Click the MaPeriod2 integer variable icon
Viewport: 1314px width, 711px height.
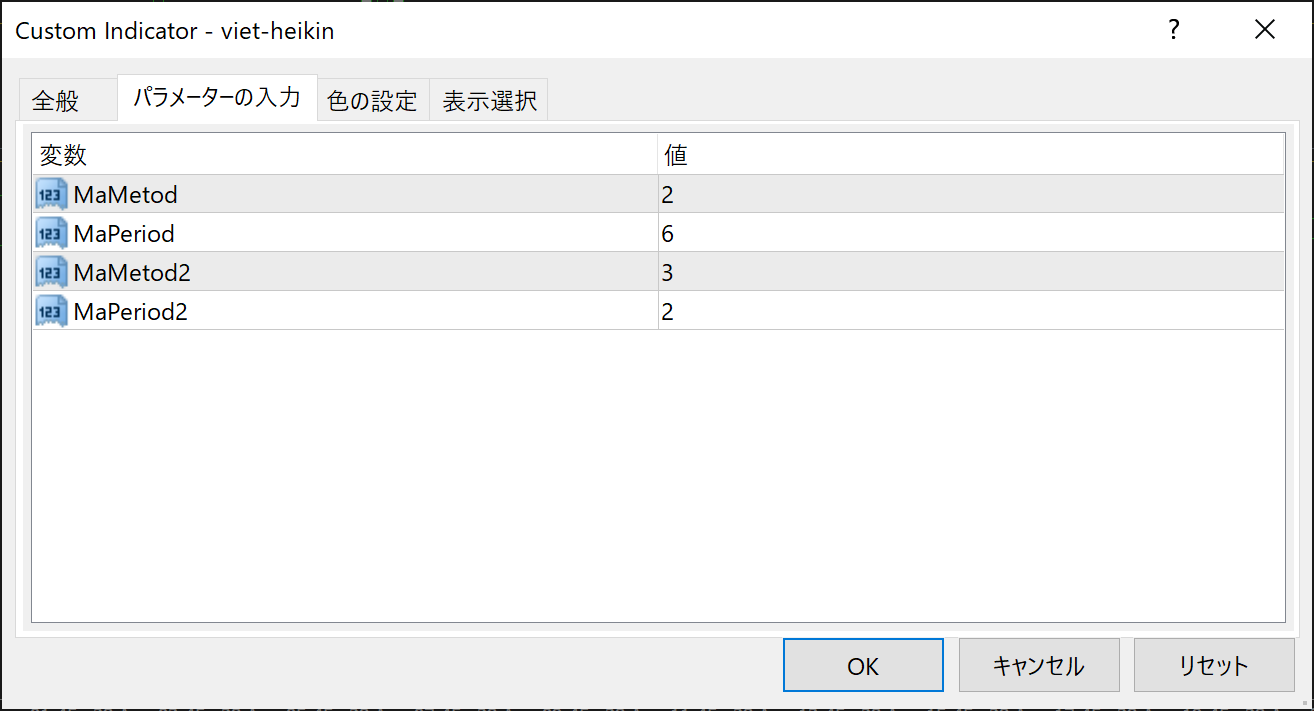[x=51, y=311]
